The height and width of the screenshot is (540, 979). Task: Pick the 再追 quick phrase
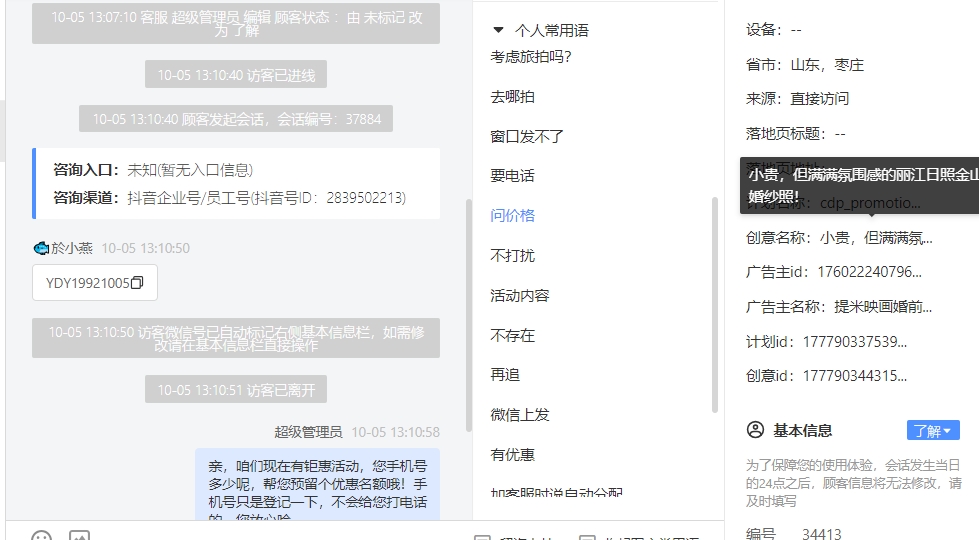(x=505, y=375)
